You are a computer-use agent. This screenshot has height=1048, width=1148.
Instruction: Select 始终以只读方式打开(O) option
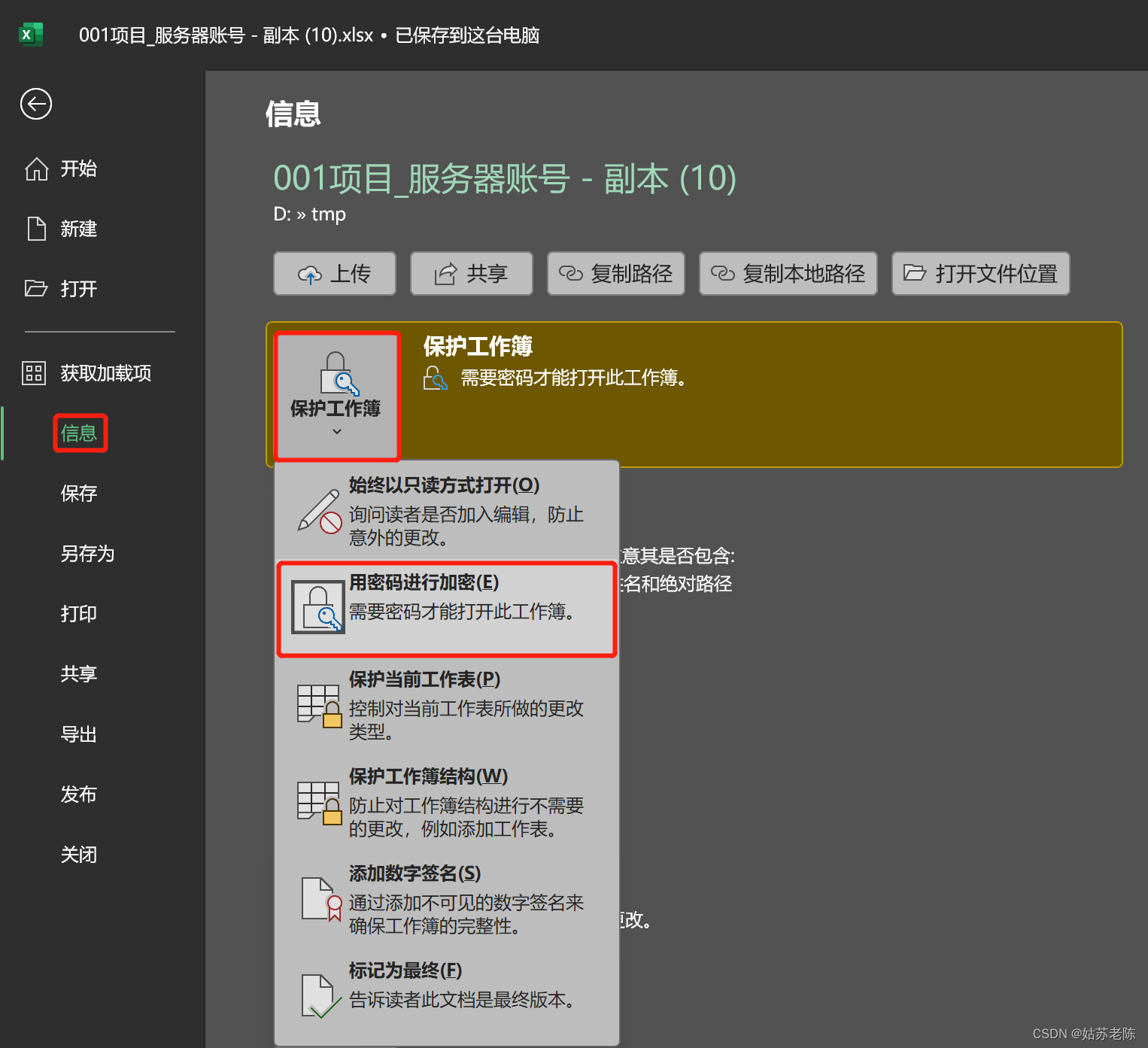tap(447, 511)
